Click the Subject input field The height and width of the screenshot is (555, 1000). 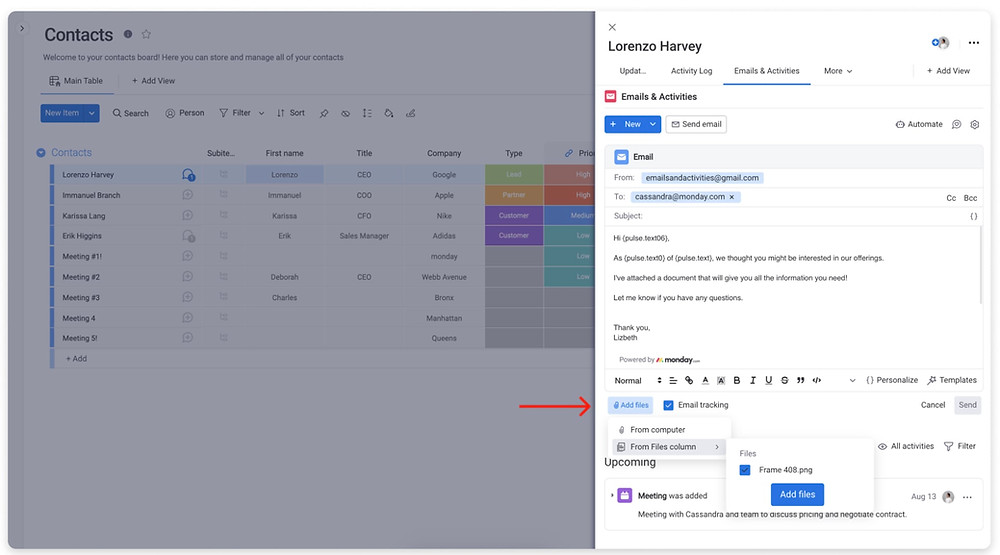pyautogui.click(x=794, y=216)
